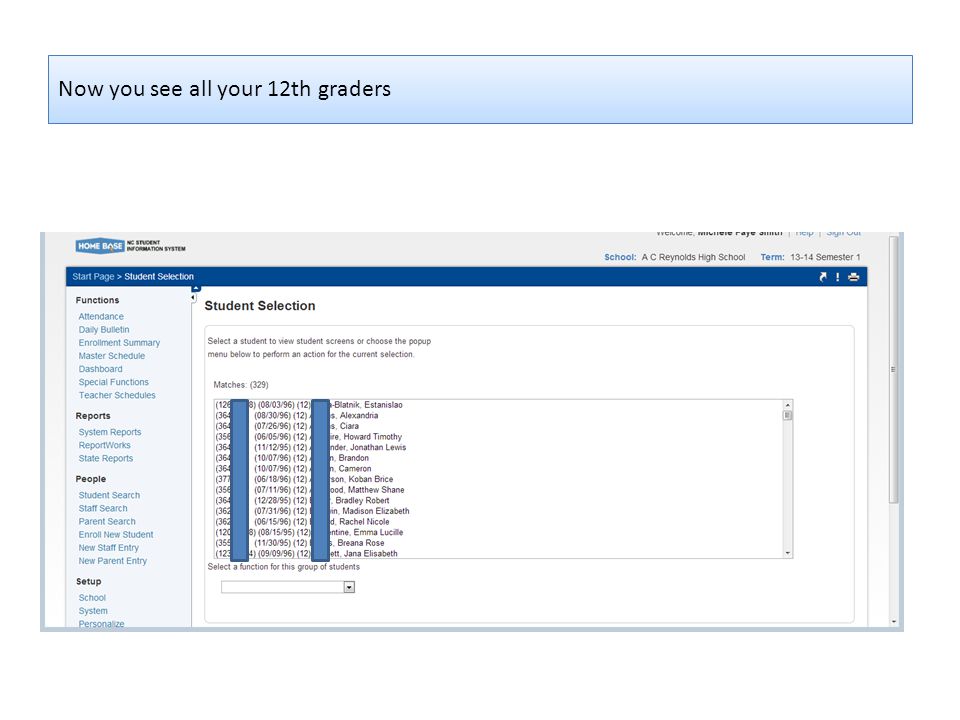Open Special Functions
Image resolution: width=960 pixels, height=720 pixels.
pos(114,382)
